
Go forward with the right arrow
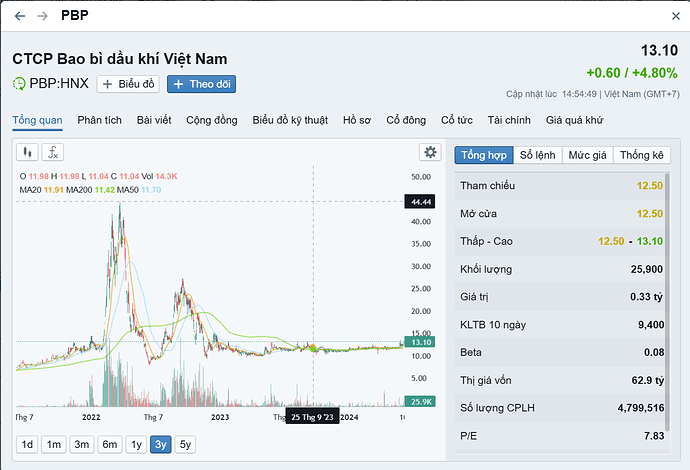click(x=42, y=16)
